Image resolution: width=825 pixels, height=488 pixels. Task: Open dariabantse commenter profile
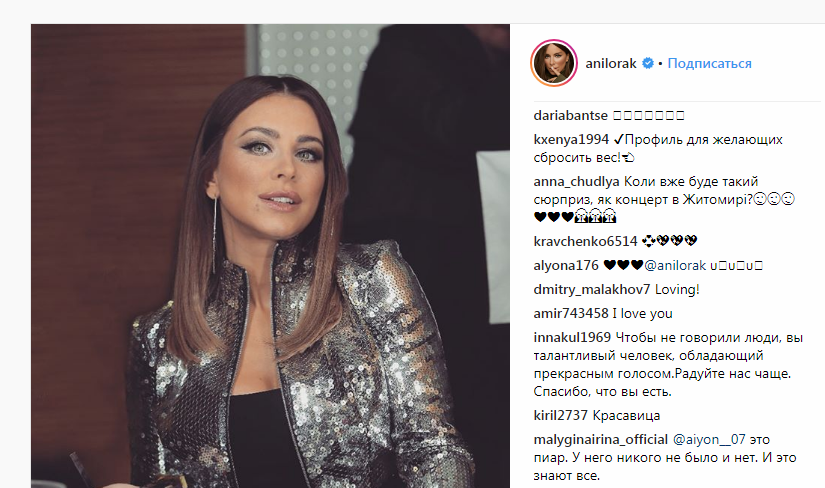tap(570, 115)
